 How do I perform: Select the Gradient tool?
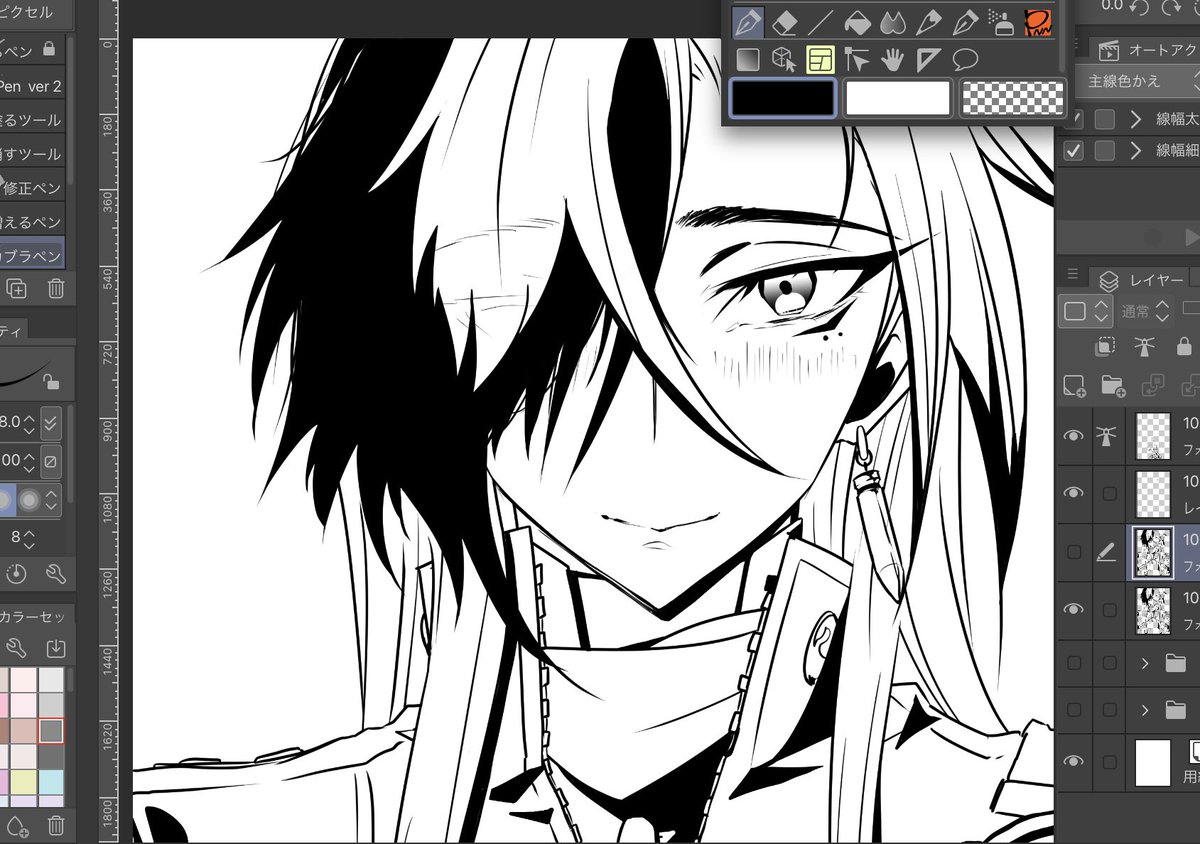point(748,61)
